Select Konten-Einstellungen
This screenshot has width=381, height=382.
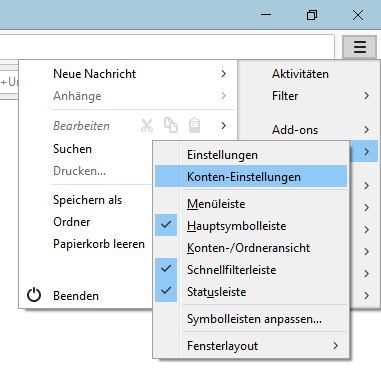[x=251, y=177]
